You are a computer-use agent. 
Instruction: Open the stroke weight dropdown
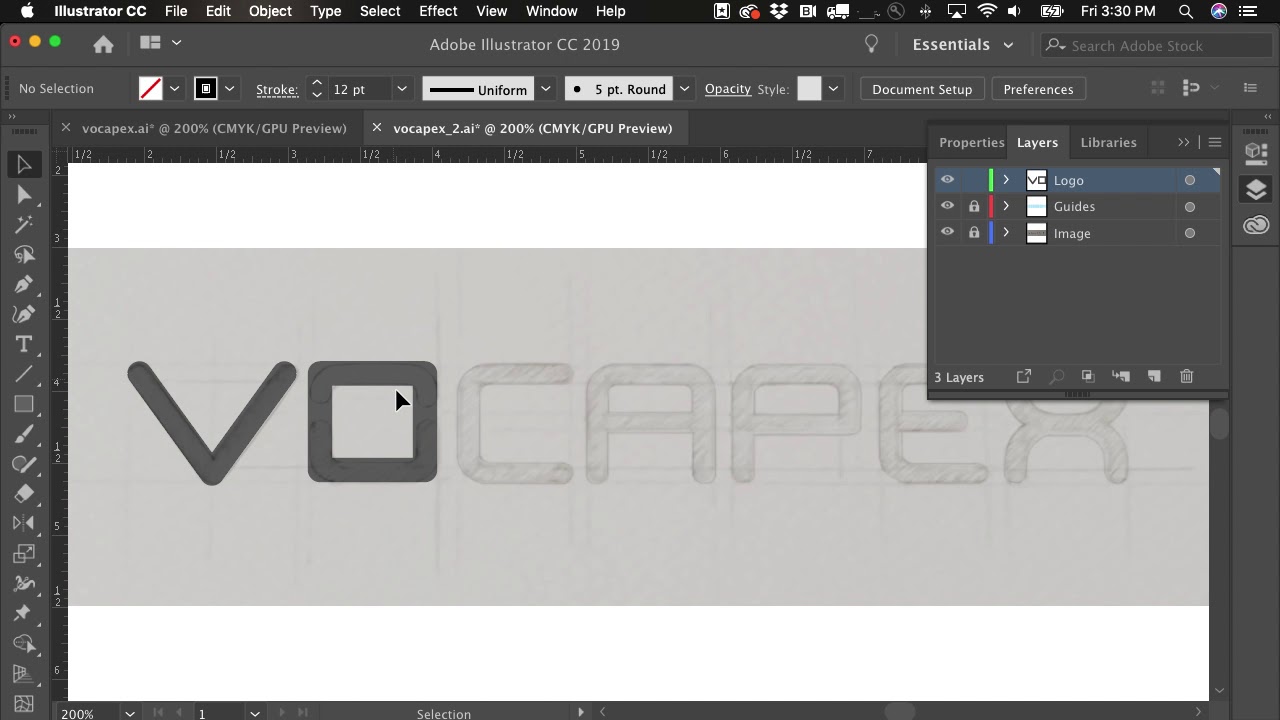click(x=402, y=89)
